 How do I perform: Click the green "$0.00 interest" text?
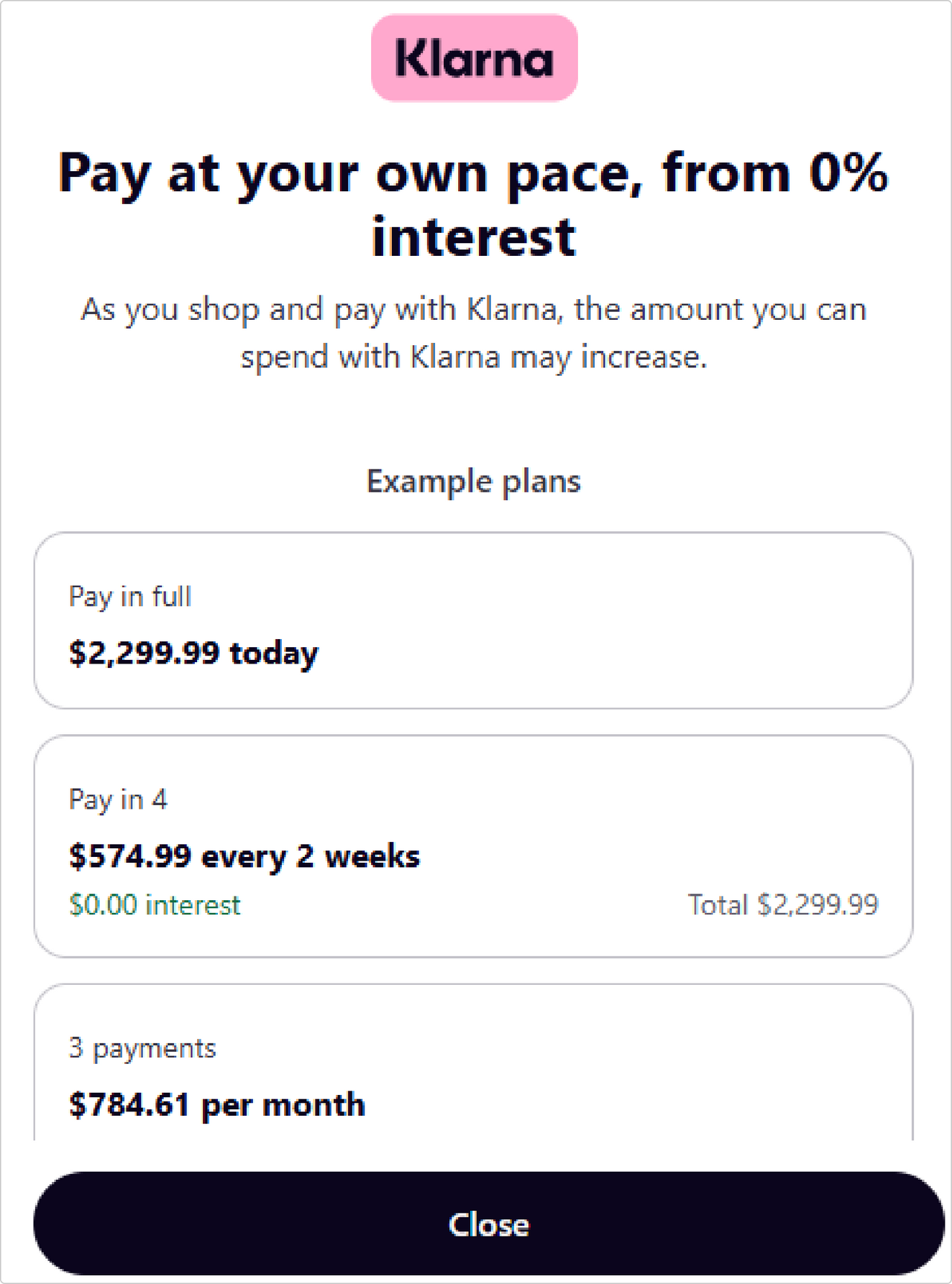pos(155,905)
